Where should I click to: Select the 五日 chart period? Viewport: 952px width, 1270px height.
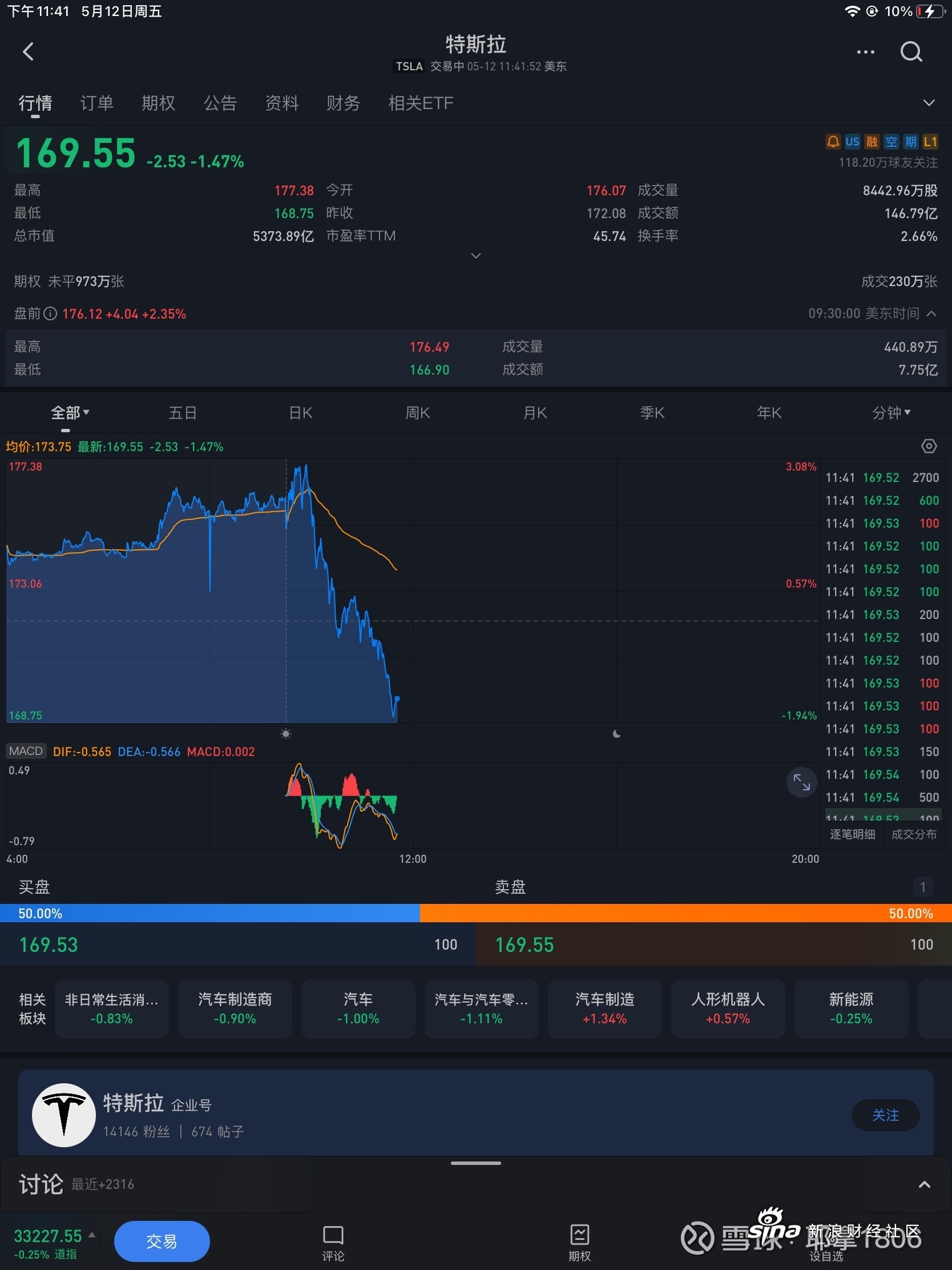click(x=183, y=413)
